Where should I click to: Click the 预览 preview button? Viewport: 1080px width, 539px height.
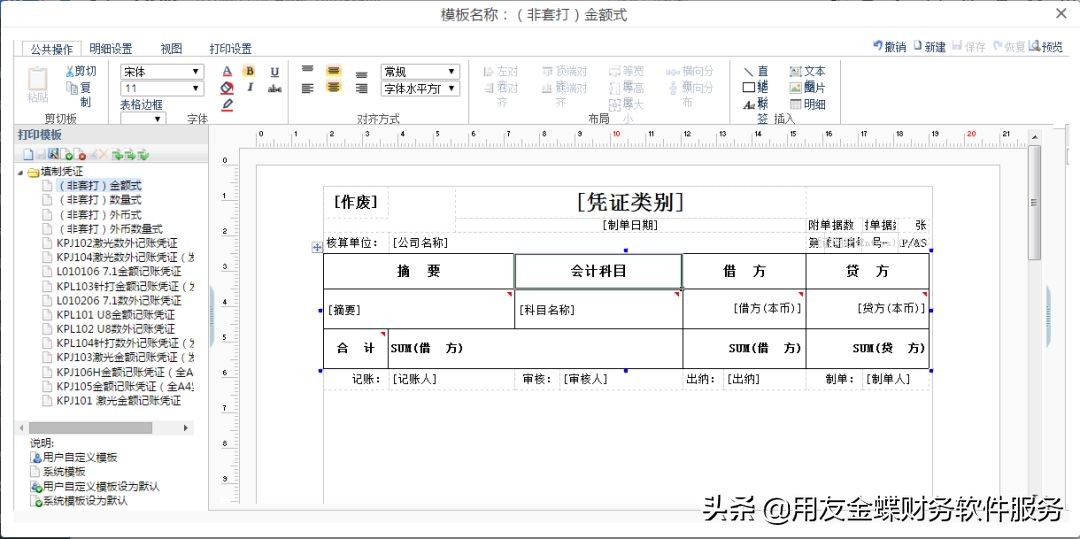(x=1046, y=47)
